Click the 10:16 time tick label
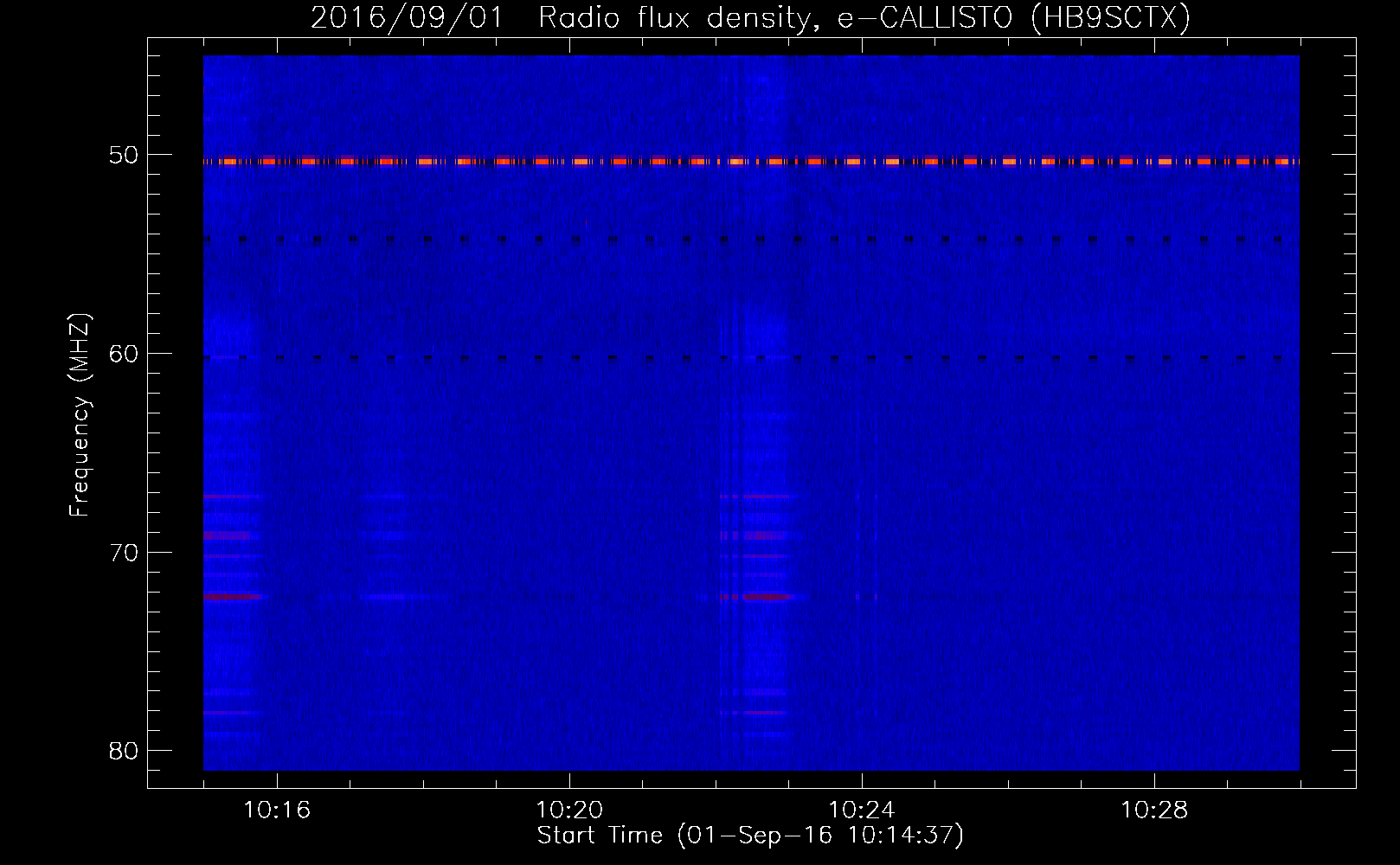The image size is (1400, 865). click(277, 811)
